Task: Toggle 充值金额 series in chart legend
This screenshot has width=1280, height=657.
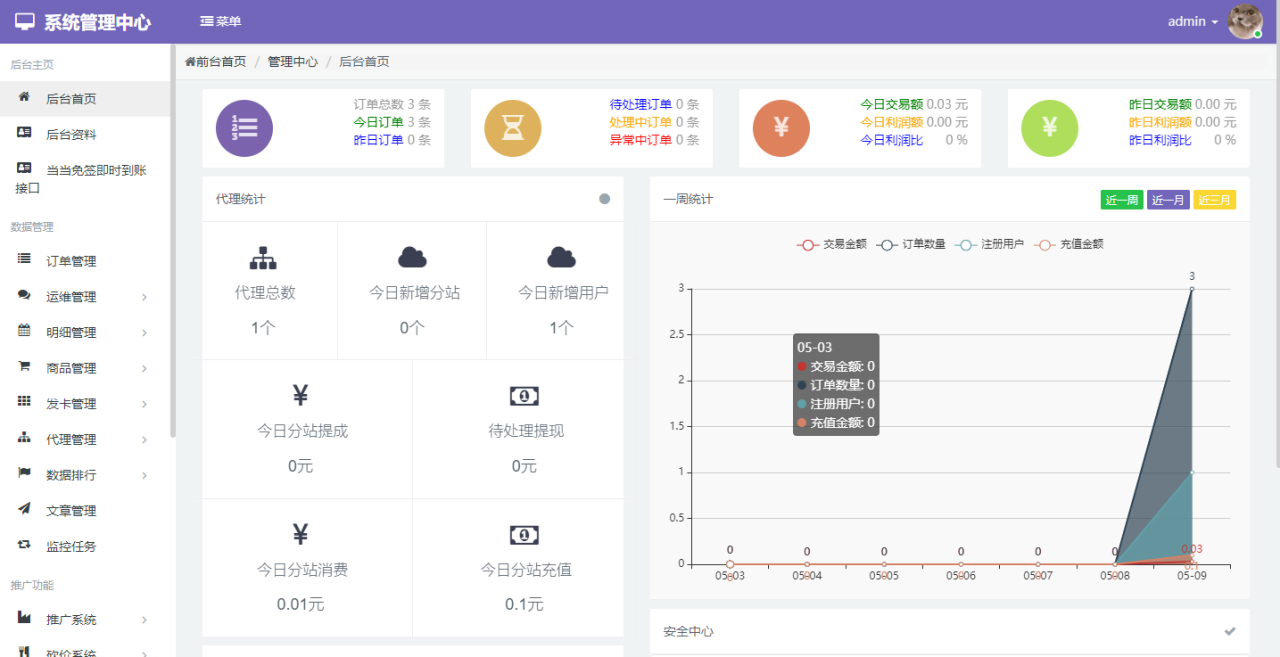Action: point(1069,244)
